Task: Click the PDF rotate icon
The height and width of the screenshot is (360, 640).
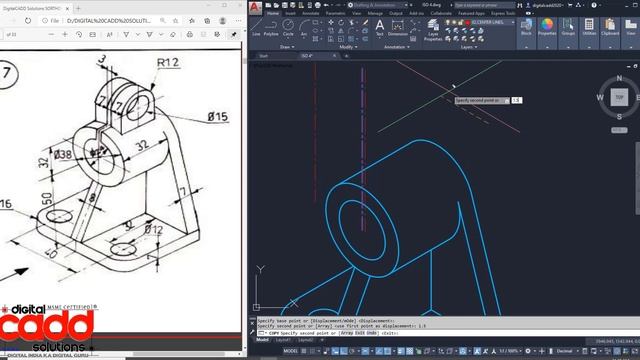Action: (79, 35)
